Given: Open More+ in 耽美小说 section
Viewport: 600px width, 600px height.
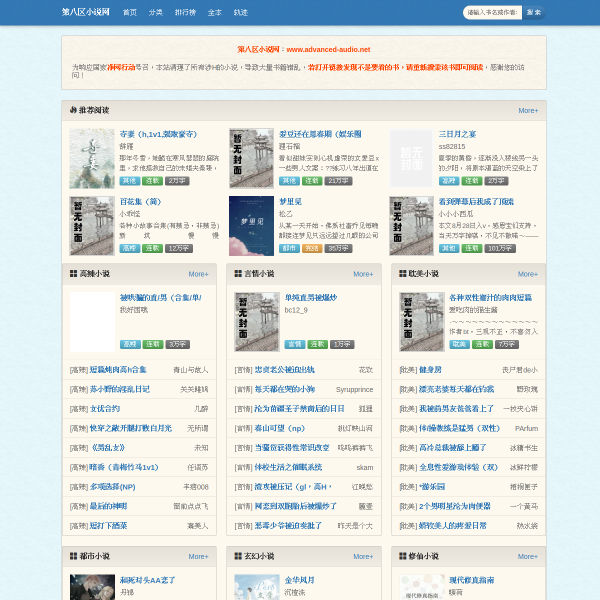Looking at the screenshot, I should tap(528, 274).
